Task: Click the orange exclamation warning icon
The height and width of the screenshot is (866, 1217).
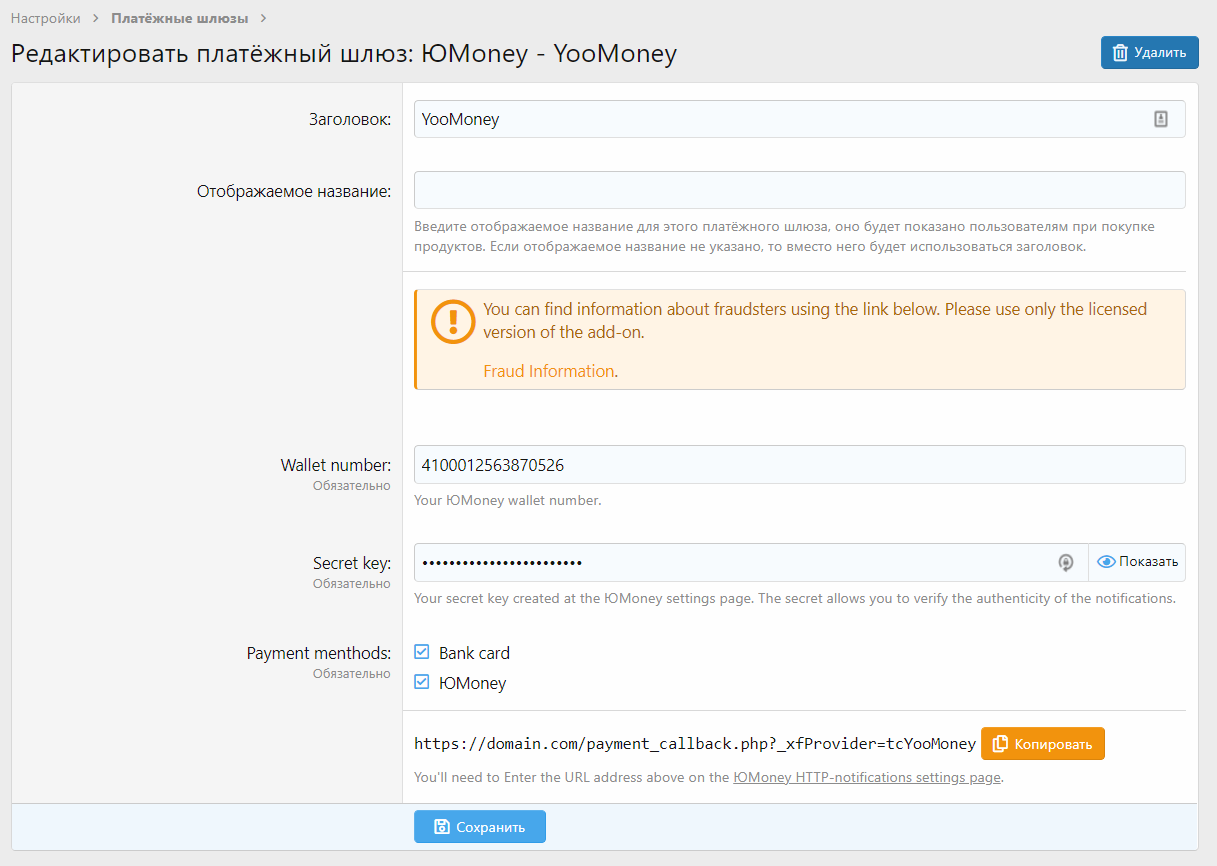Action: [x=453, y=320]
